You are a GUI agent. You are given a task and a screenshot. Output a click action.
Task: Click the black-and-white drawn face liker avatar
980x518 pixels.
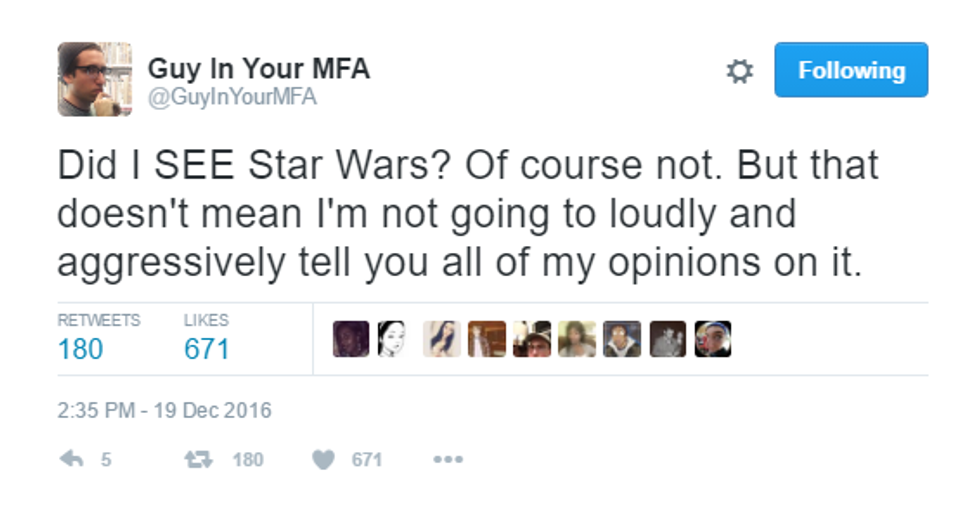[x=390, y=339]
